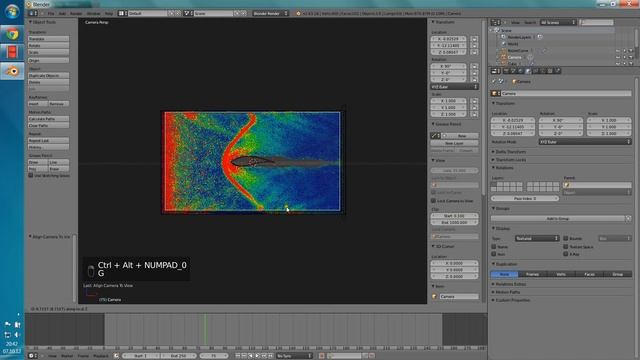Click the Camera object name field
The image size is (640, 360).
(566, 93)
